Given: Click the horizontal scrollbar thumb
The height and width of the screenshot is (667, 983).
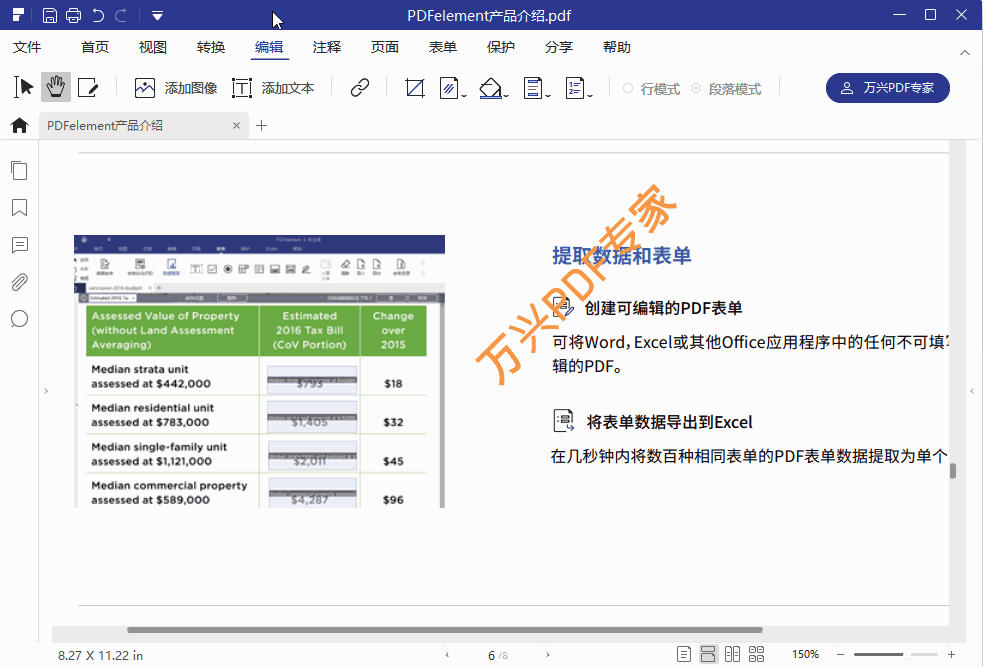Looking at the screenshot, I should tap(445, 629).
